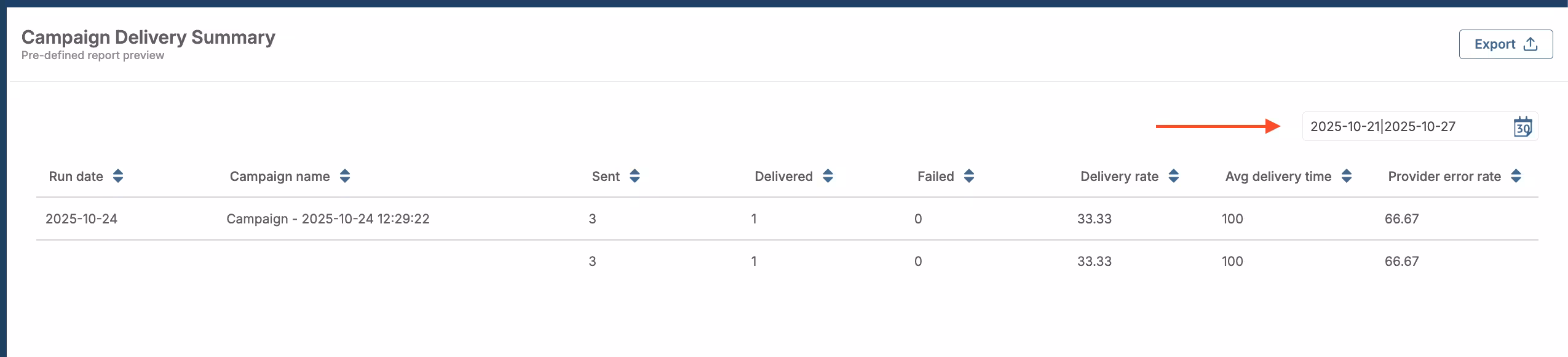Click the sort icon next to Delivered

(x=828, y=176)
